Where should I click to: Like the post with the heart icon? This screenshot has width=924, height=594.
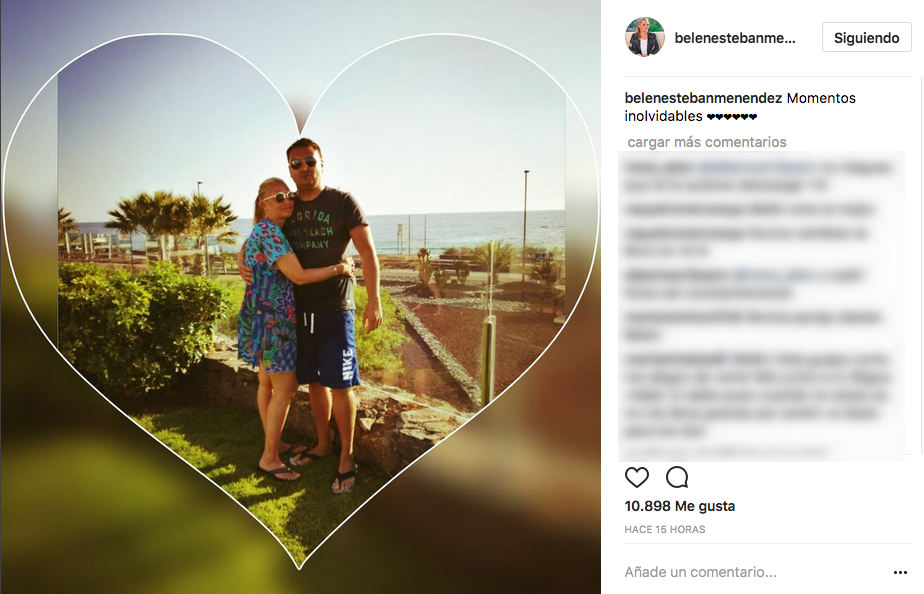(x=636, y=477)
